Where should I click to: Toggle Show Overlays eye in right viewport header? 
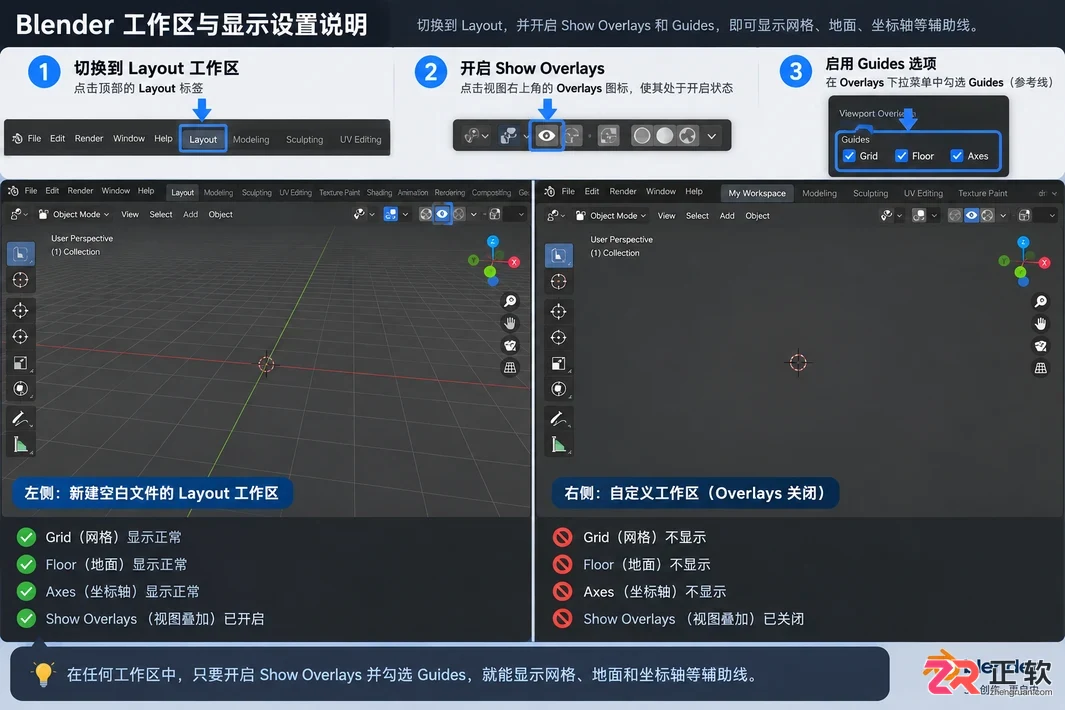click(971, 215)
